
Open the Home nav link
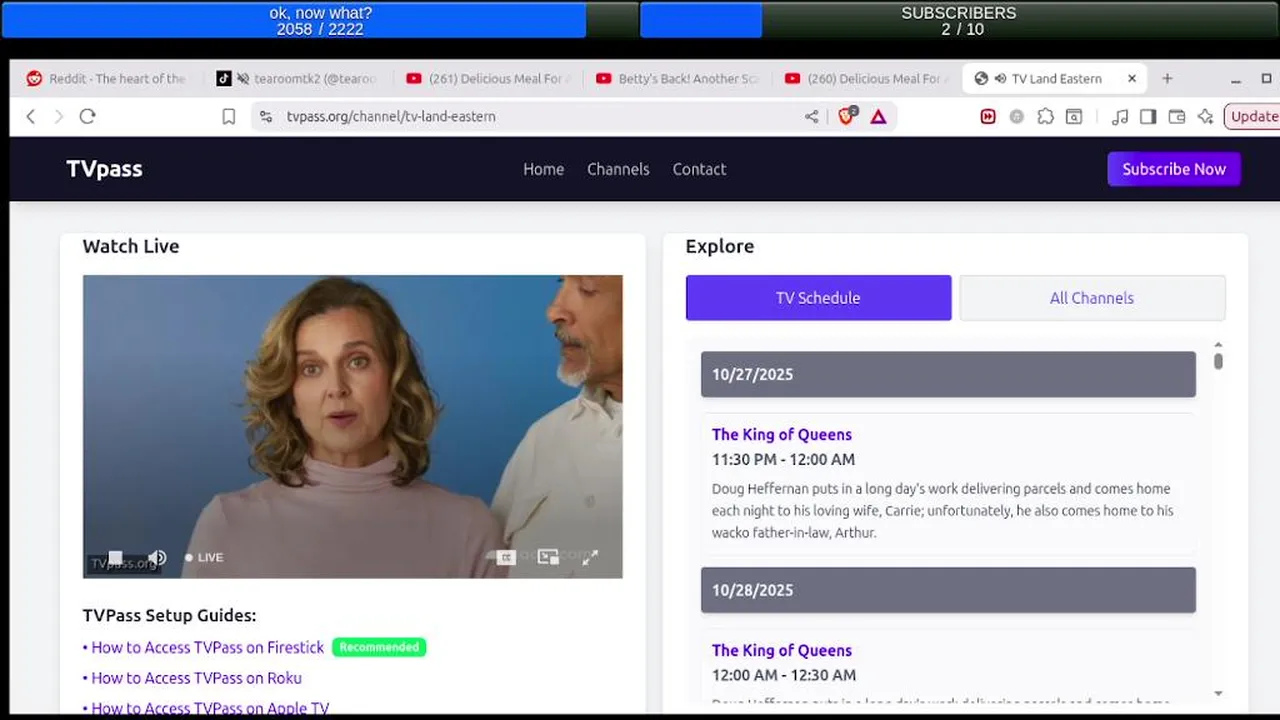543,169
